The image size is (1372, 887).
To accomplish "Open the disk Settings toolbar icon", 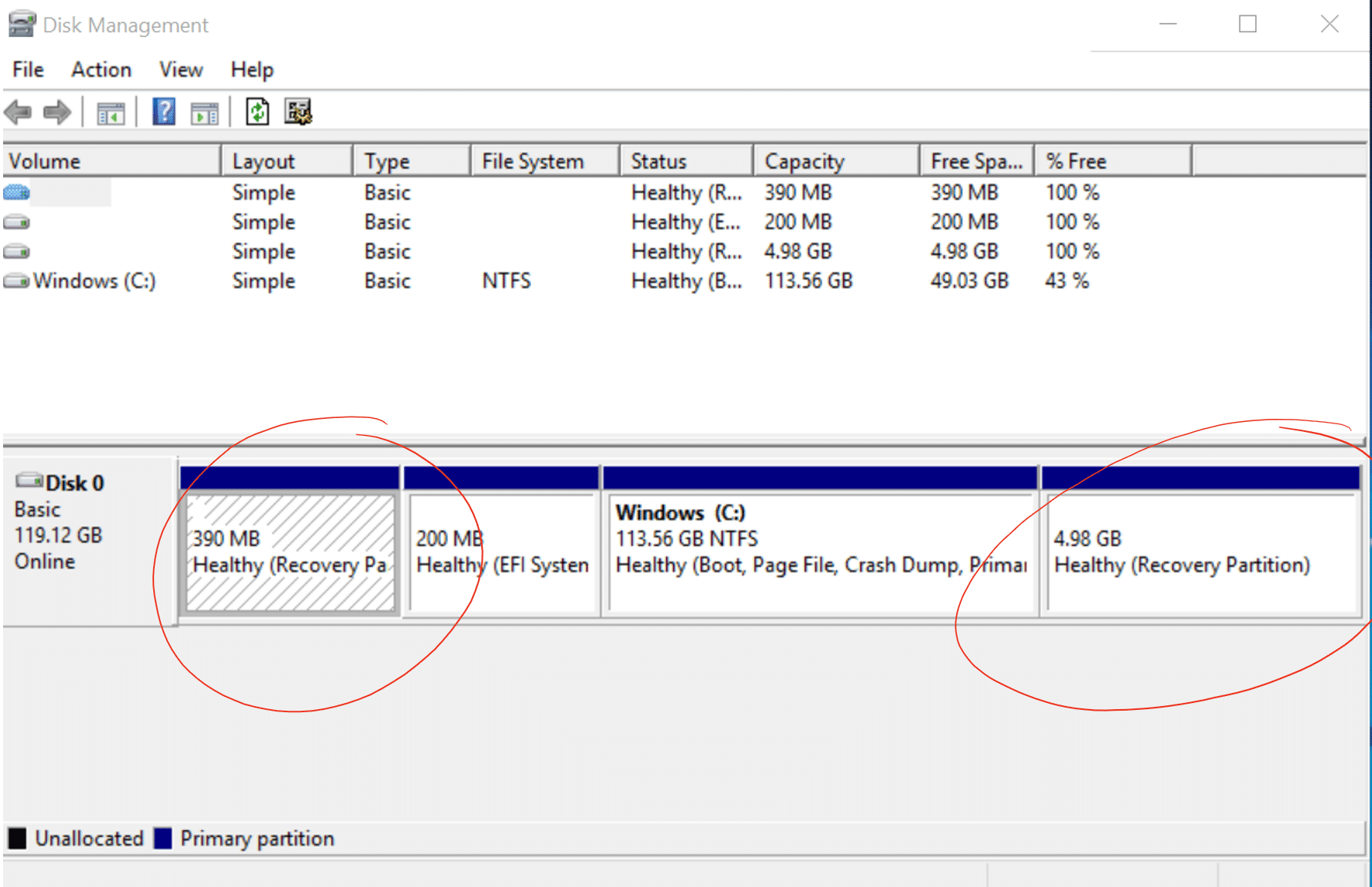I will 298,112.
